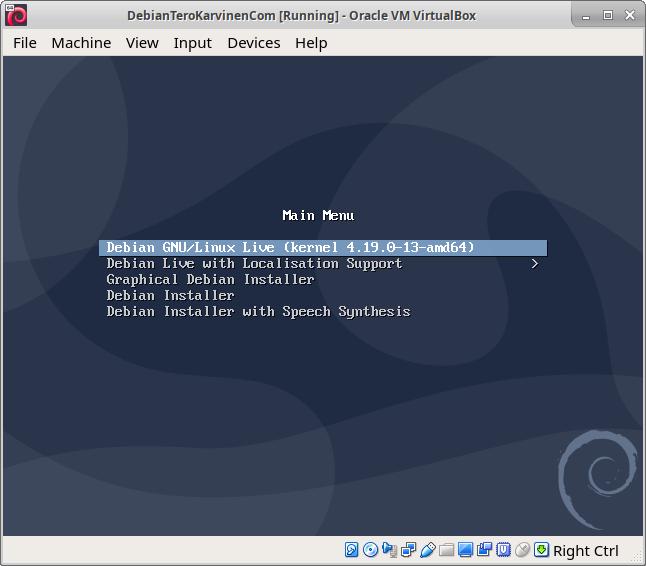The width and height of the screenshot is (646, 566).
Task: Open the File menu
Action: point(25,43)
